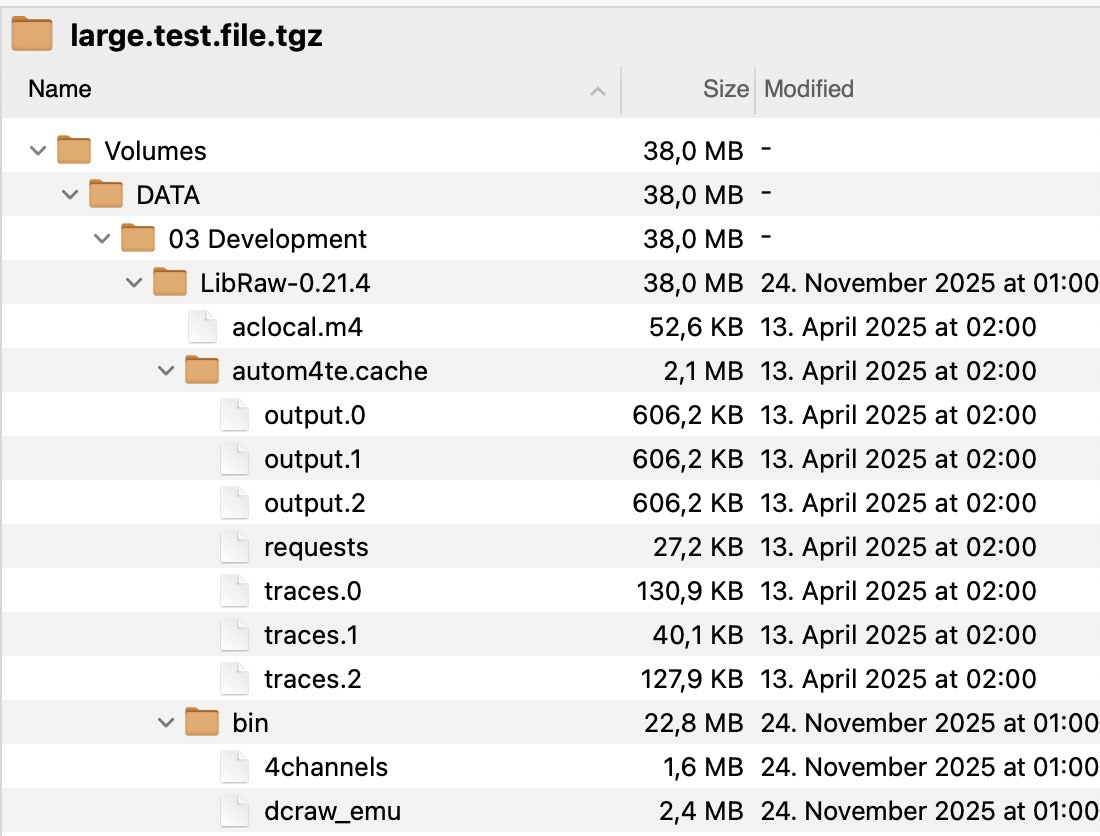
Task: Click the 52,6 KB size of aclocal.m4
Action: (x=696, y=327)
